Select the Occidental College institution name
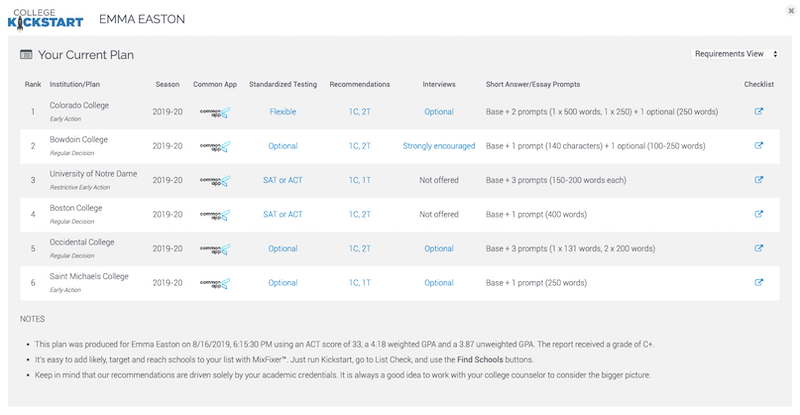The width and height of the screenshot is (800, 415). coord(82,242)
